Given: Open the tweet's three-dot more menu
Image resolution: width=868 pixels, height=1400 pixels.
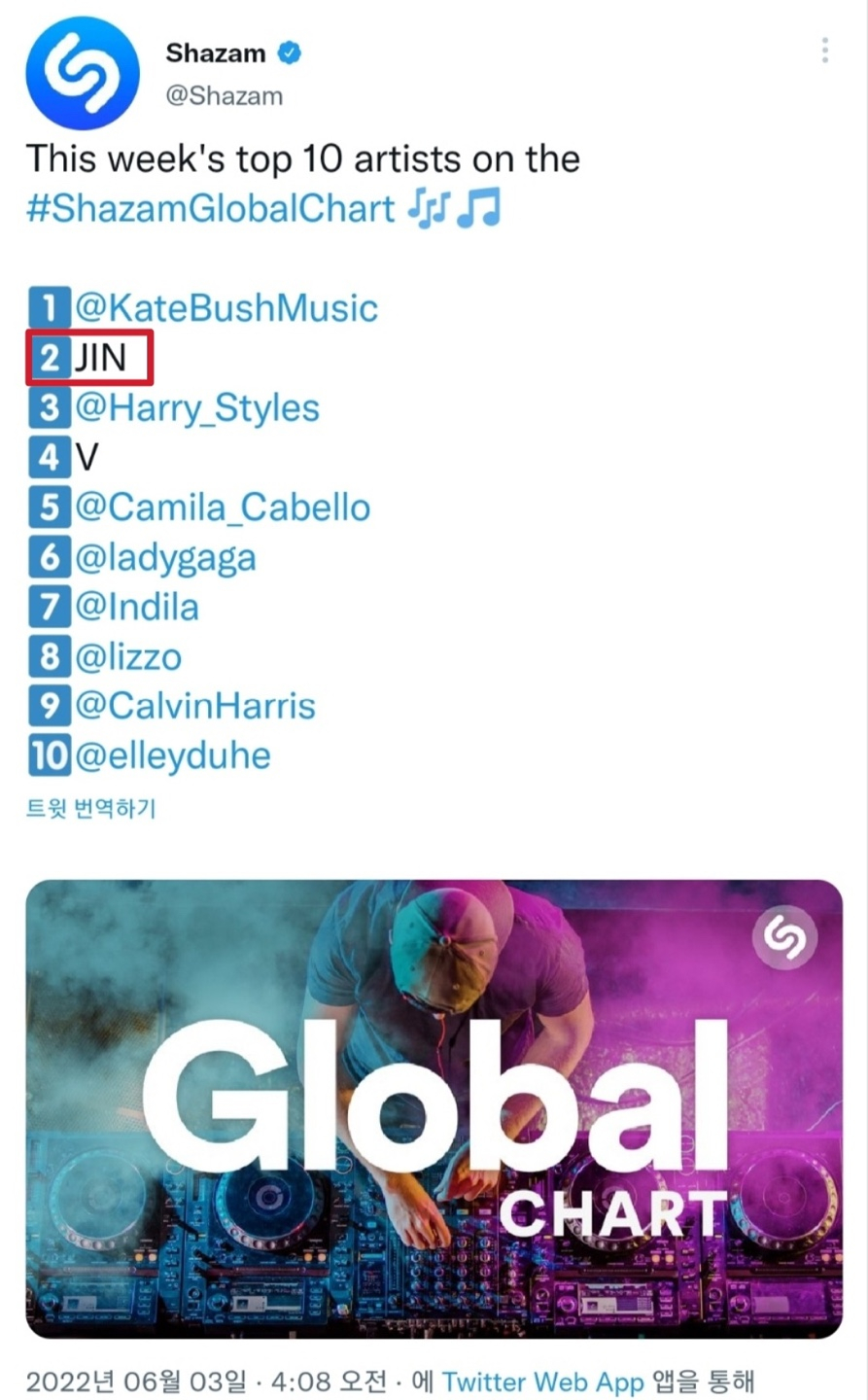Looking at the screenshot, I should tap(824, 51).
